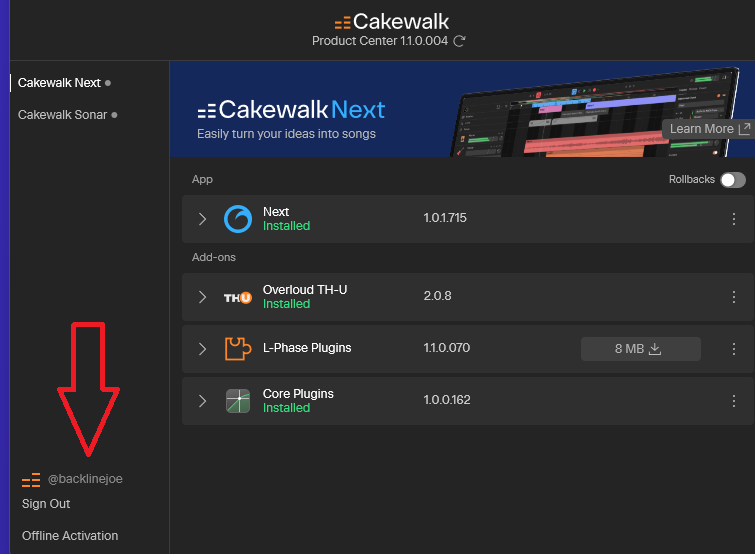Viewport: 755px width, 554px height.
Task: Click Sign Out in the sidebar
Action: click(46, 504)
